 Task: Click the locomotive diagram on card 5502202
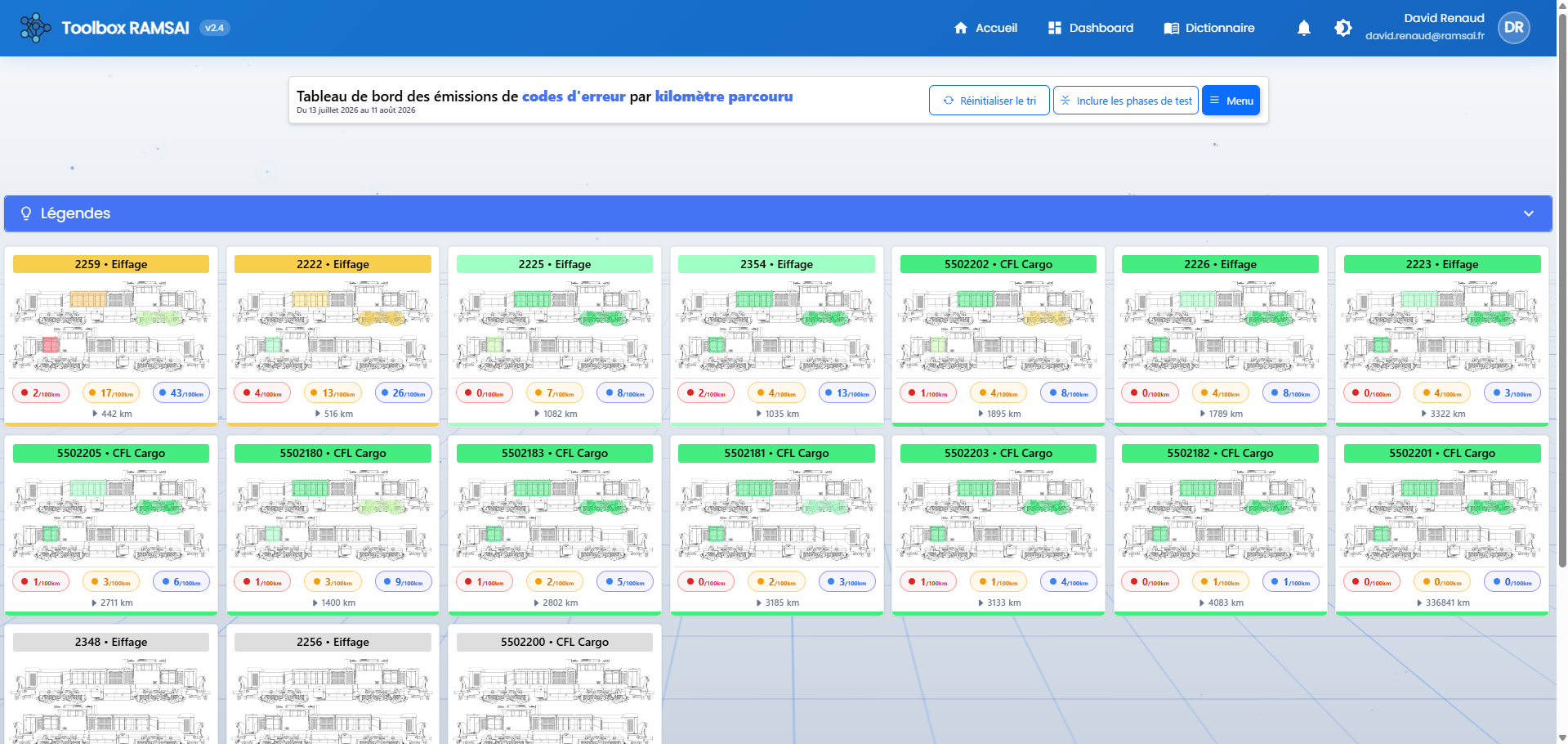coord(998,325)
